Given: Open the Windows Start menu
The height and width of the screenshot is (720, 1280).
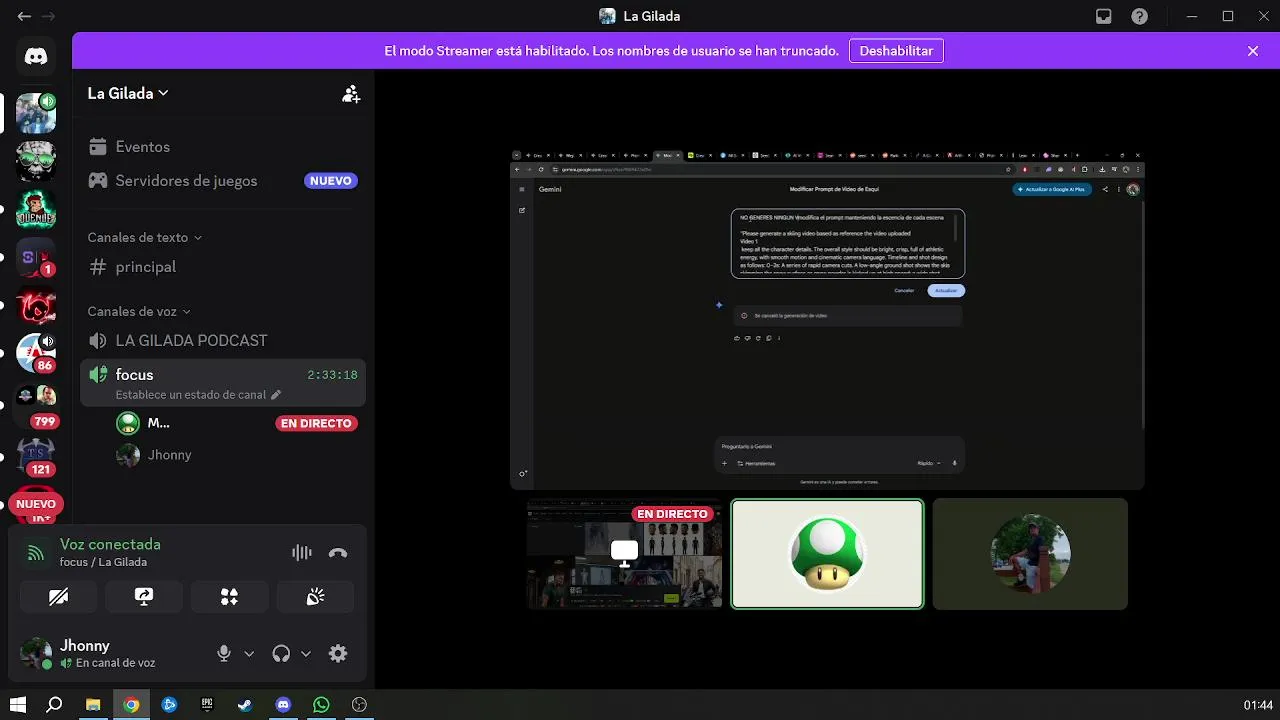Looking at the screenshot, I should [x=17, y=705].
